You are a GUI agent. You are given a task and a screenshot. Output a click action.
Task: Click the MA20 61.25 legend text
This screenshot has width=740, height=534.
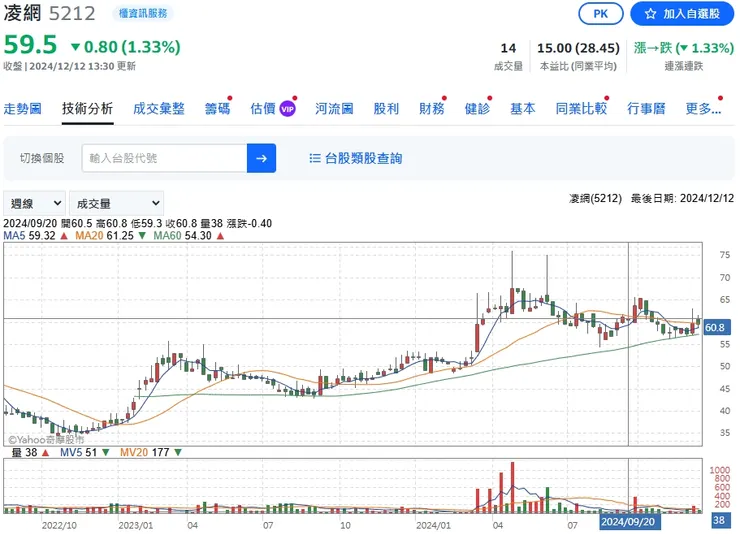pos(104,235)
